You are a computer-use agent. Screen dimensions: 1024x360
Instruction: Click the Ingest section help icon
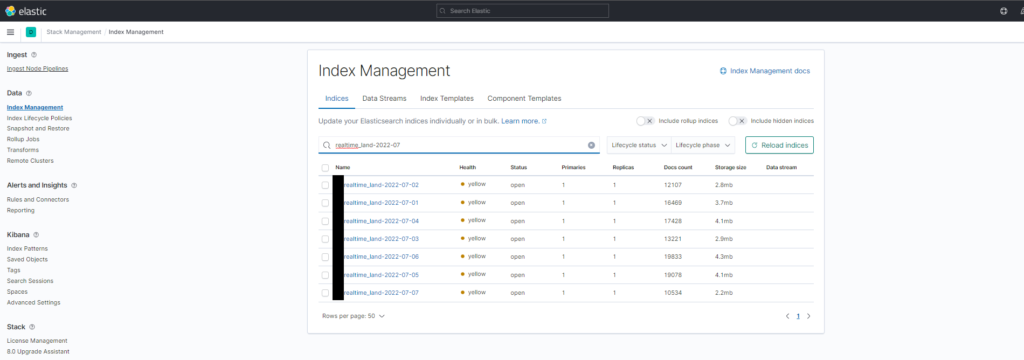(34, 55)
